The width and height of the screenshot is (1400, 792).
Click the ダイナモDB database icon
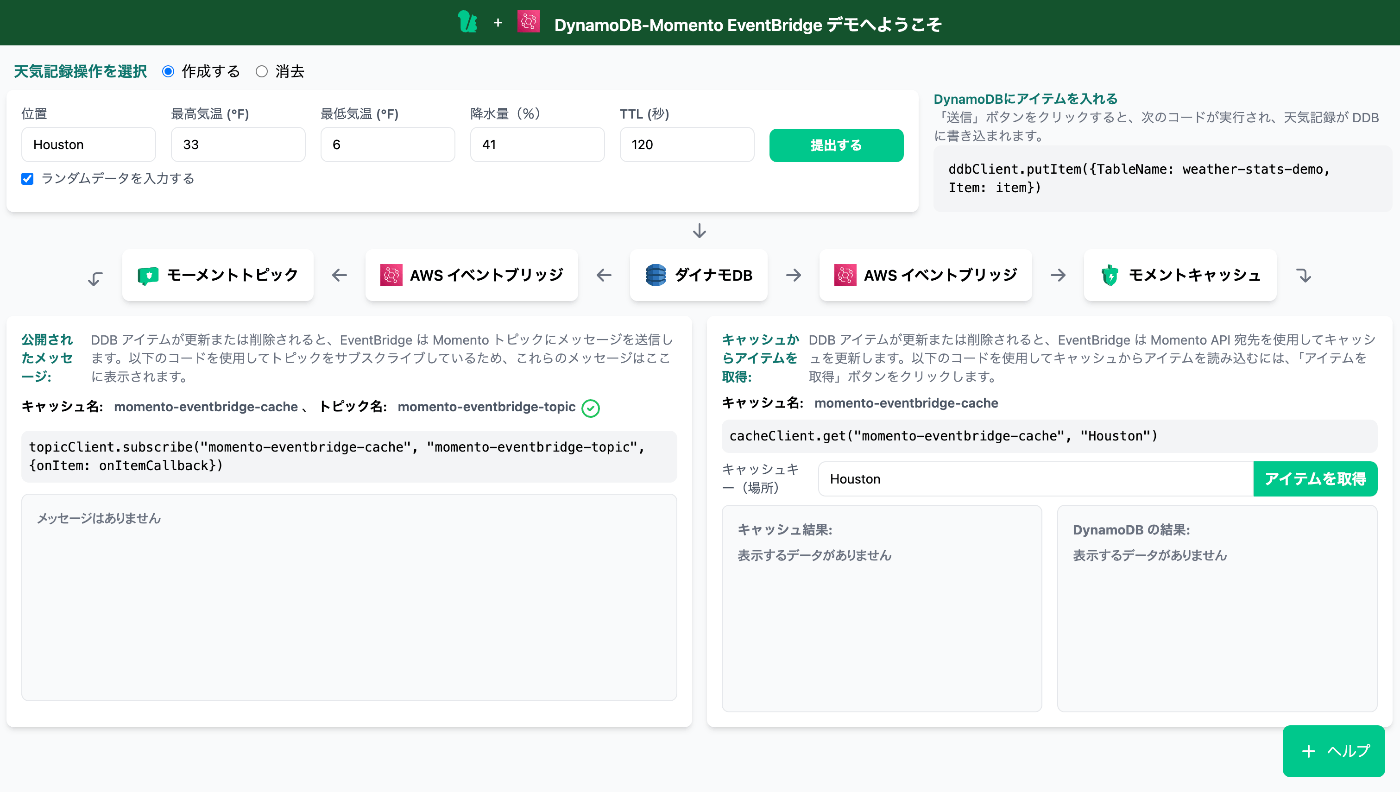click(656, 275)
